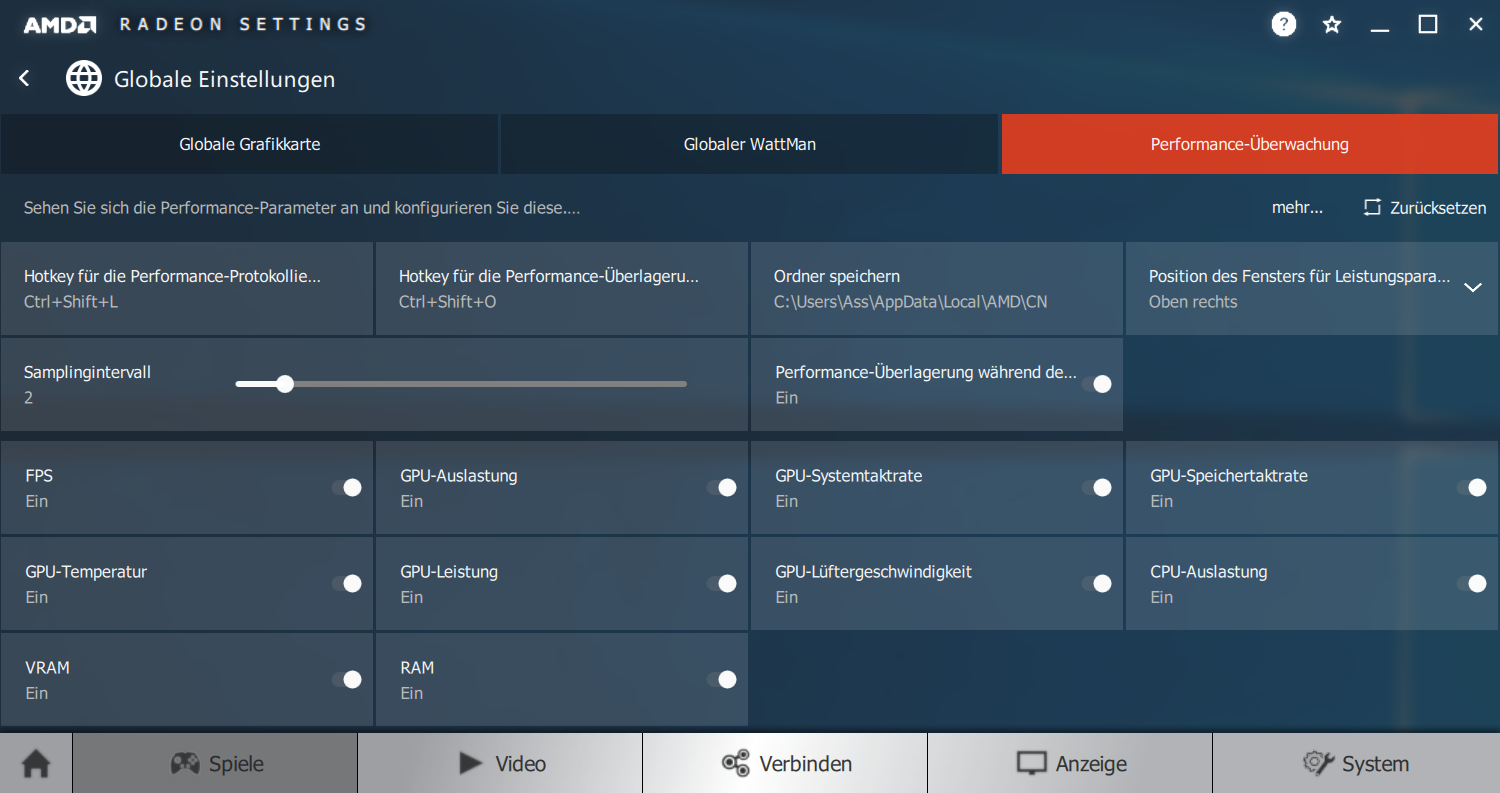Close the Radeon Settings window
This screenshot has width=1500, height=793.
point(1476,25)
